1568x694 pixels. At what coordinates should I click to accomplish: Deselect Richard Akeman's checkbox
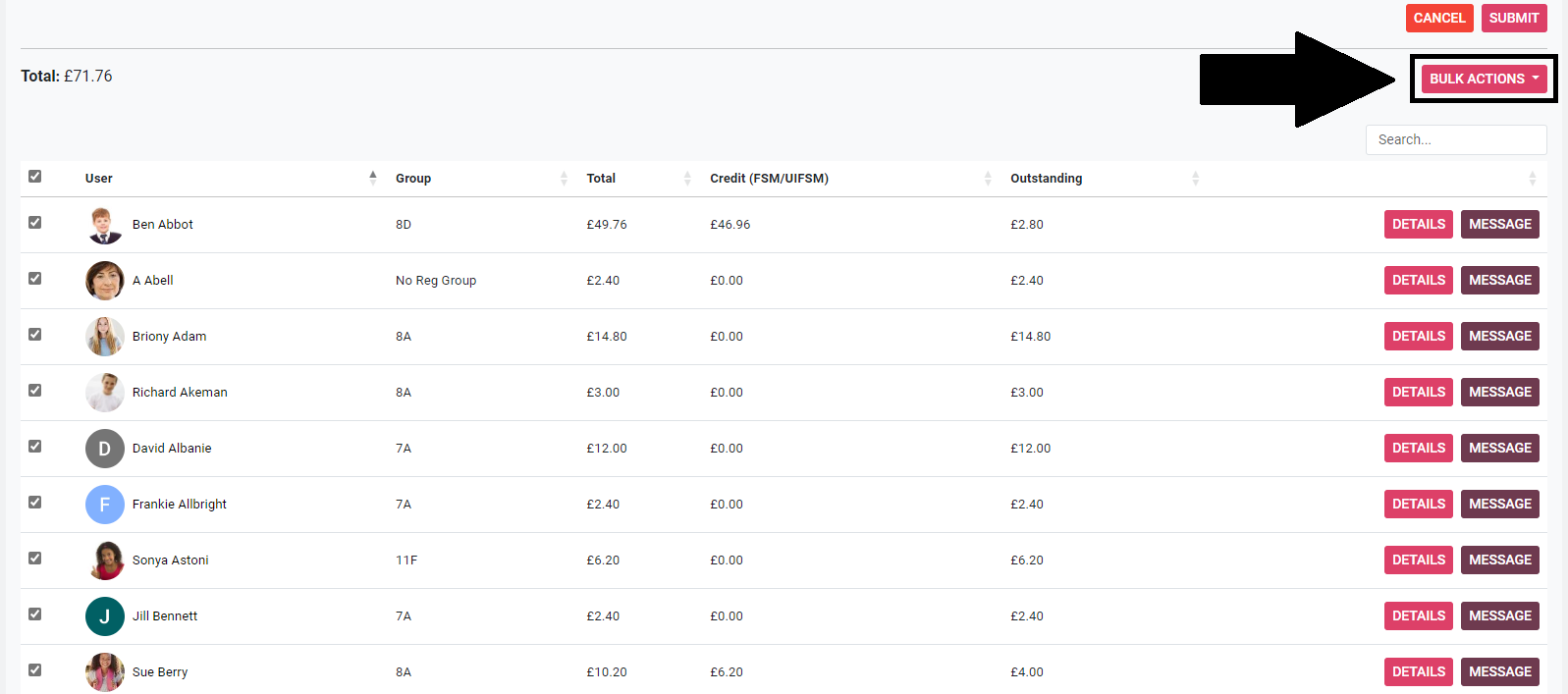click(x=35, y=391)
